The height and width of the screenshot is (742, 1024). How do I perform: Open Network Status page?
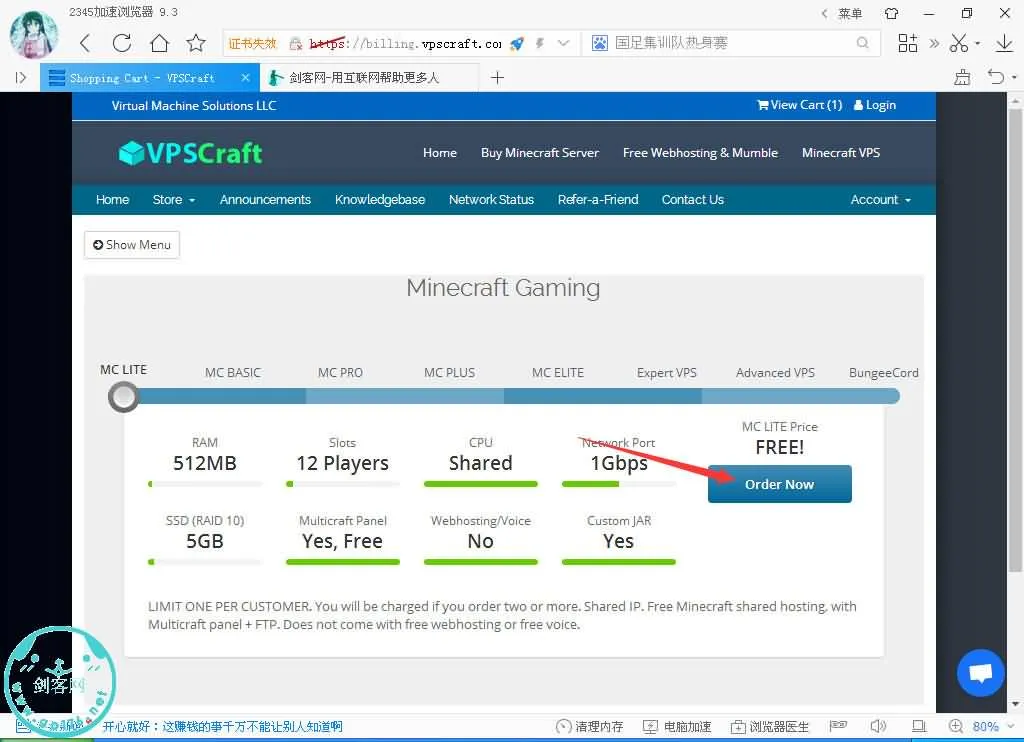click(x=492, y=200)
